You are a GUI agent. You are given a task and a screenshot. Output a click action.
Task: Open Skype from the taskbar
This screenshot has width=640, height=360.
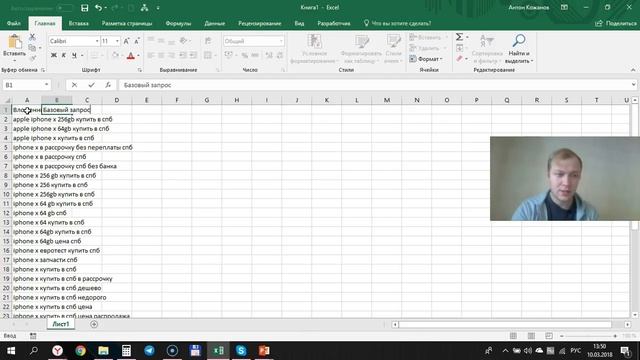241,351
